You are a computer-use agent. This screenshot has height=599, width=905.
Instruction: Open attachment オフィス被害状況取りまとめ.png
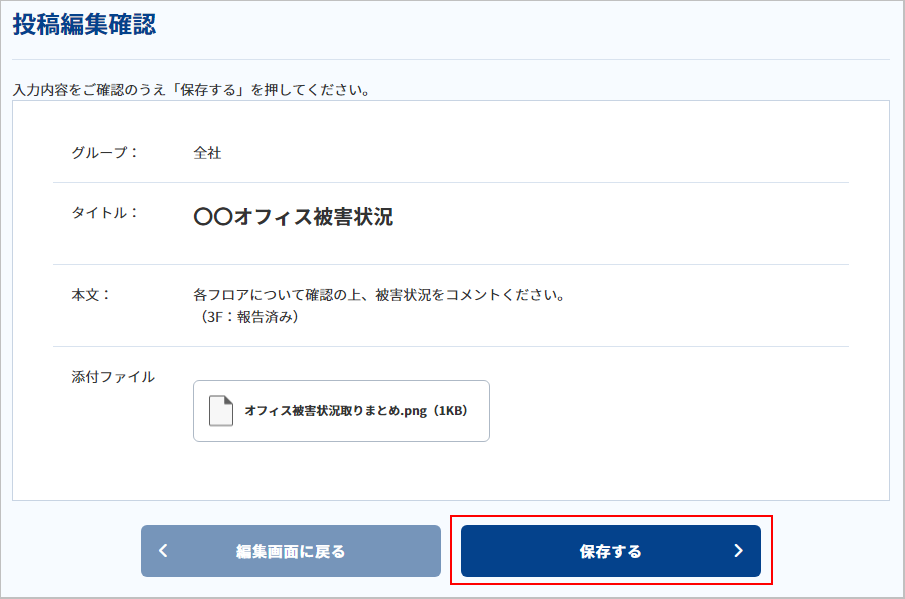[x=341, y=411]
